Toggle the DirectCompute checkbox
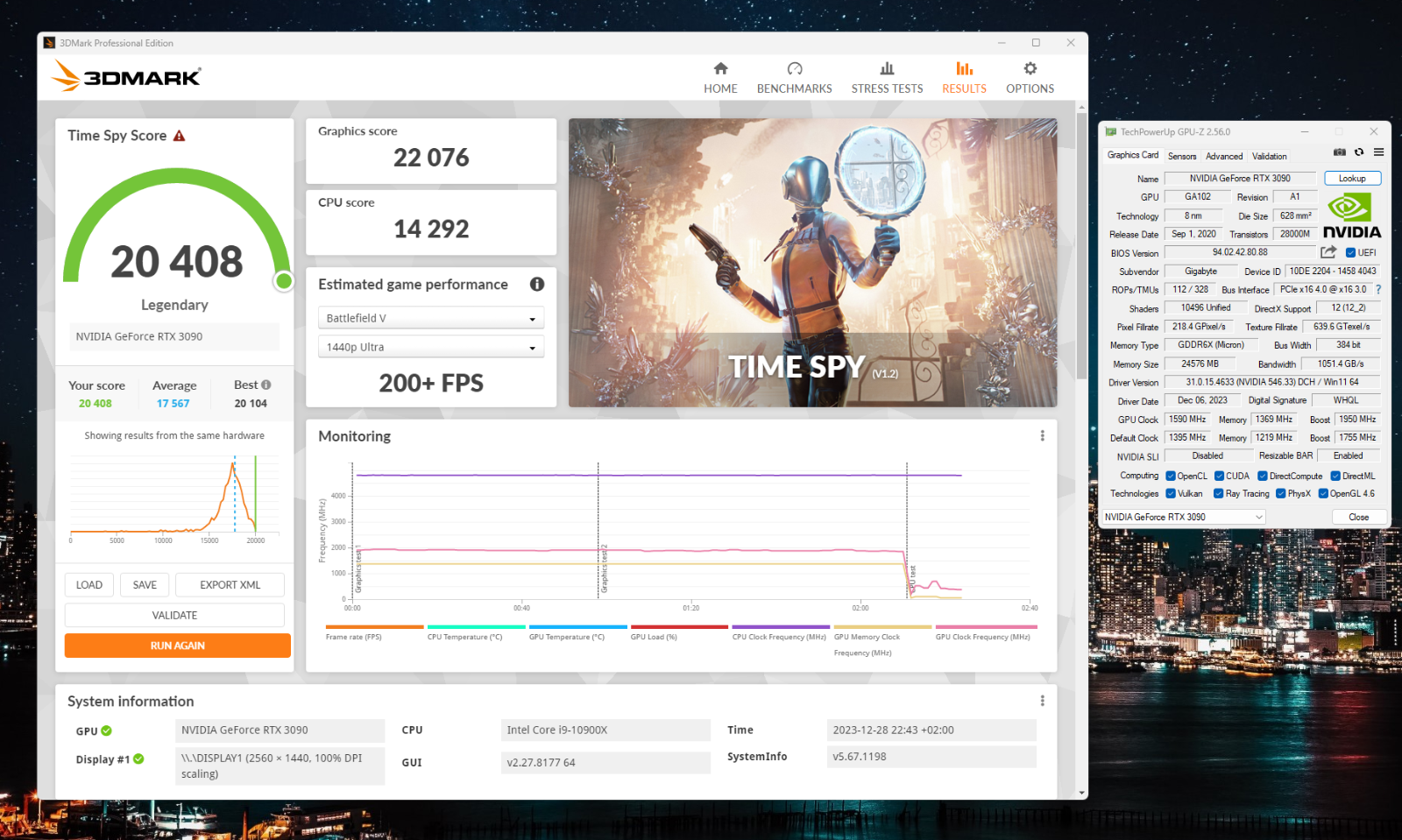 pos(1263,476)
